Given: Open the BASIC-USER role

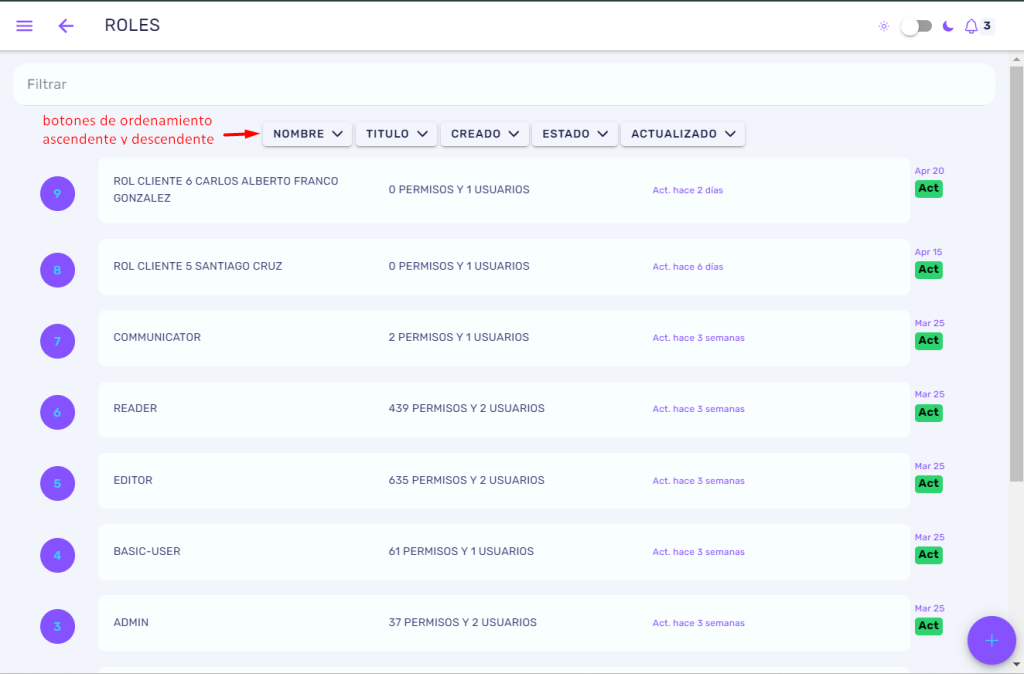Looking at the screenshot, I should coord(504,552).
